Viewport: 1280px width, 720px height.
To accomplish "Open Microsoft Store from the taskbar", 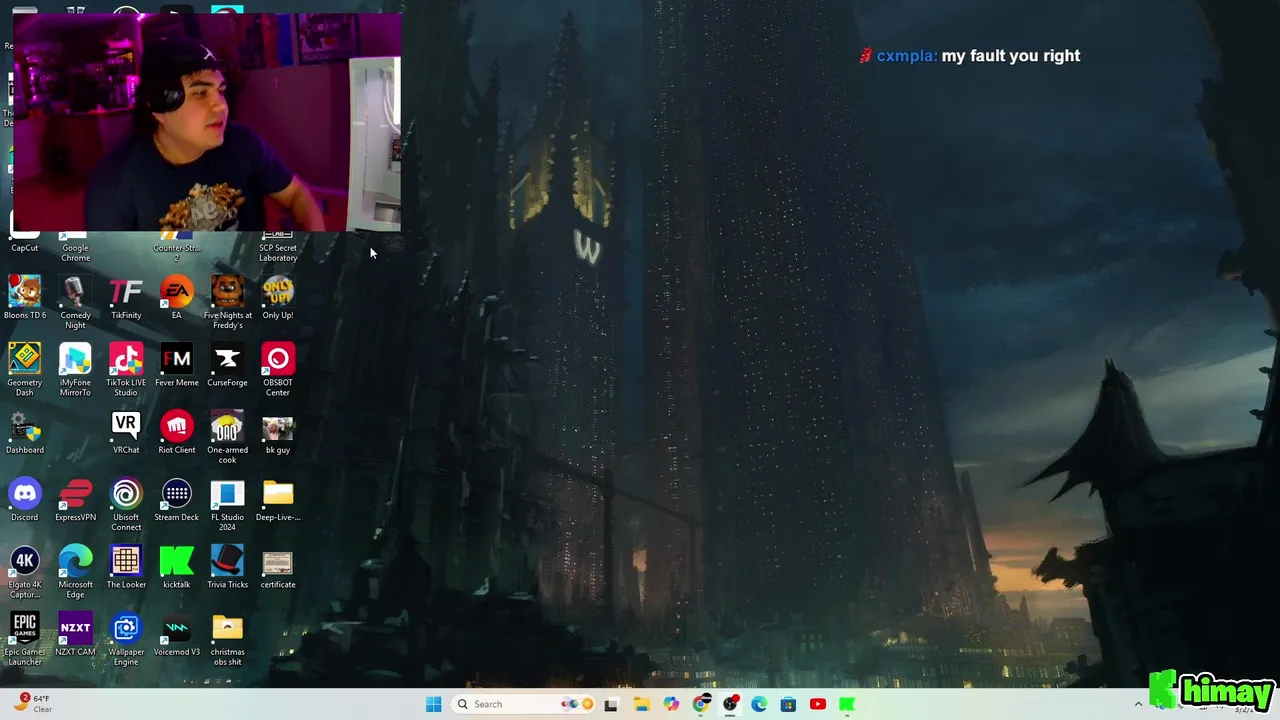I will [788, 704].
